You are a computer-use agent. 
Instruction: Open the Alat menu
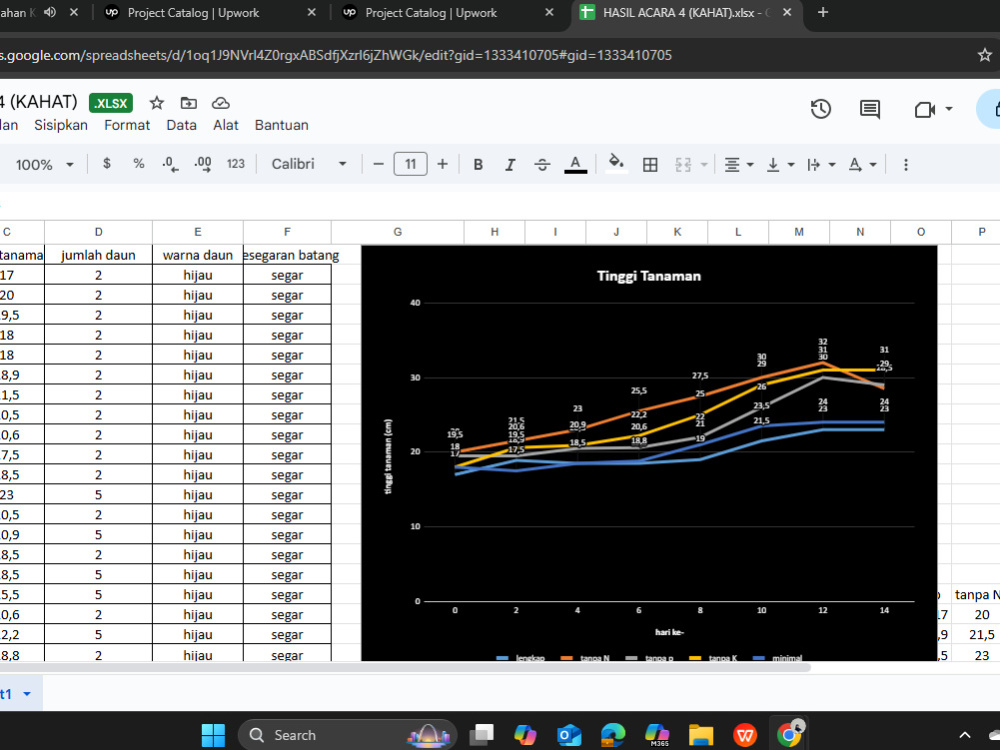[x=225, y=125]
